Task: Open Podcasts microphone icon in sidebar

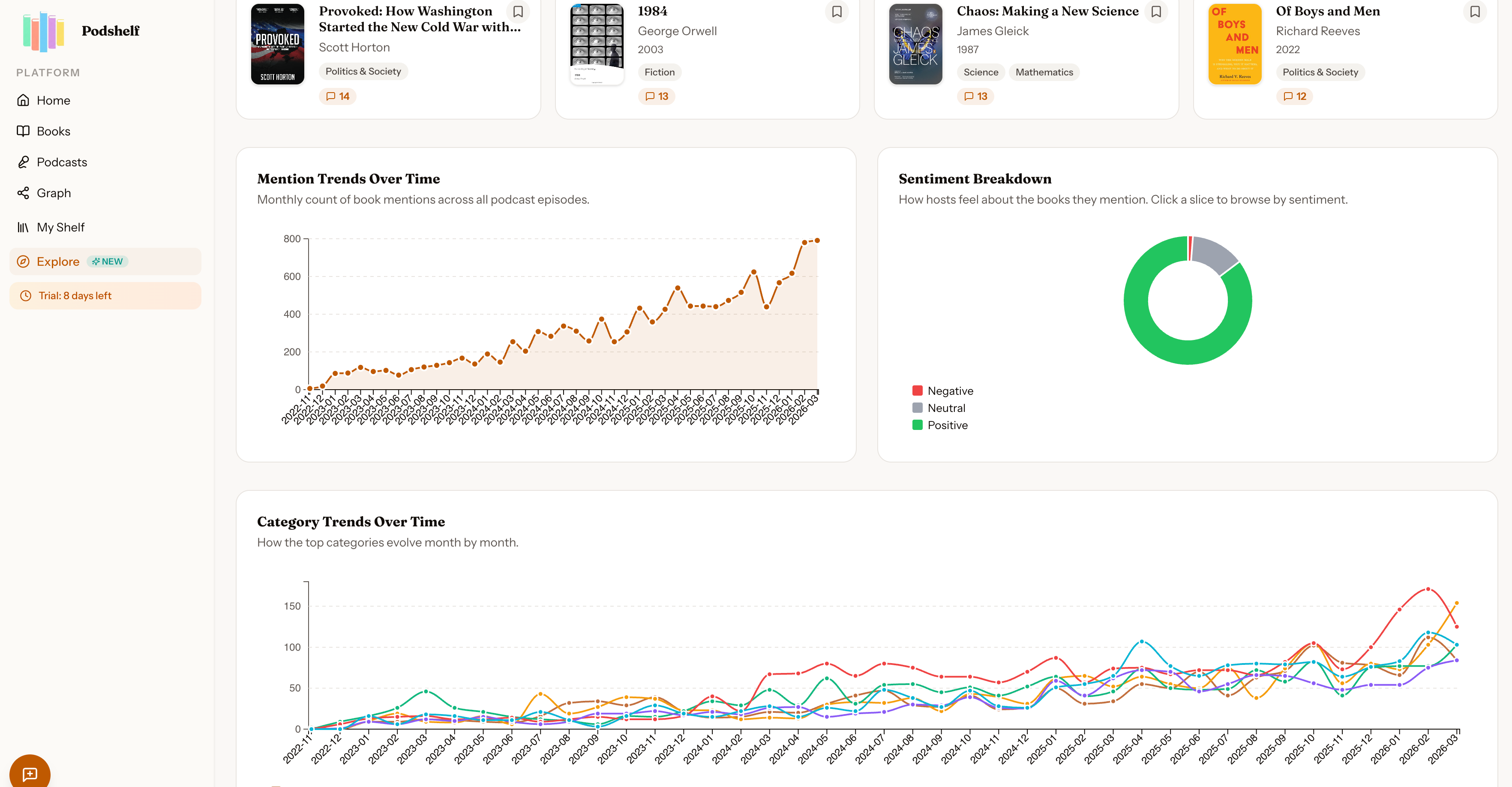Action: click(x=23, y=162)
